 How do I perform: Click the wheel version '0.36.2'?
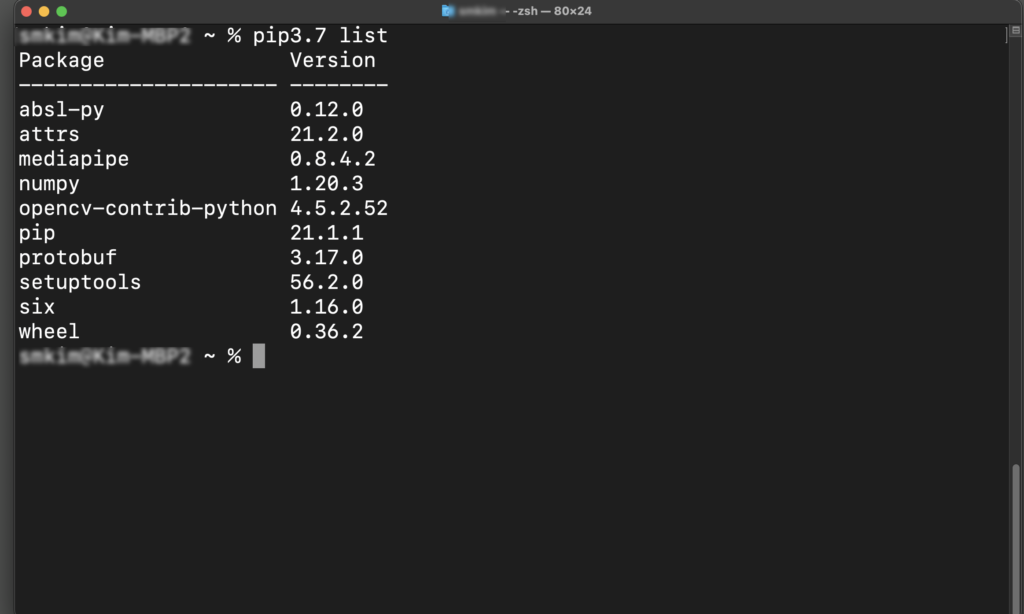327,332
